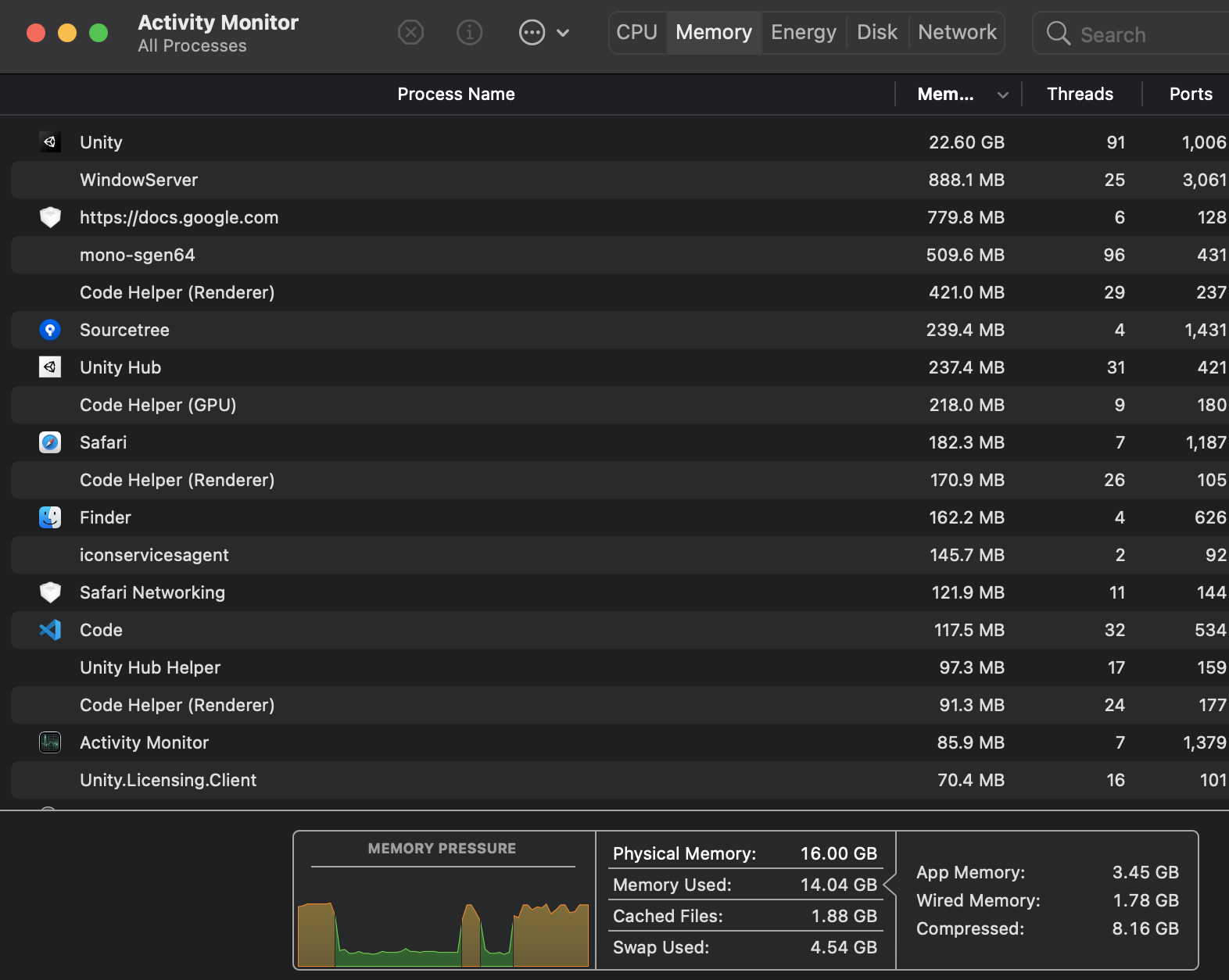Click mono-sgen64's 96 threads value
1229x980 pixels.
coord(1114,255)
